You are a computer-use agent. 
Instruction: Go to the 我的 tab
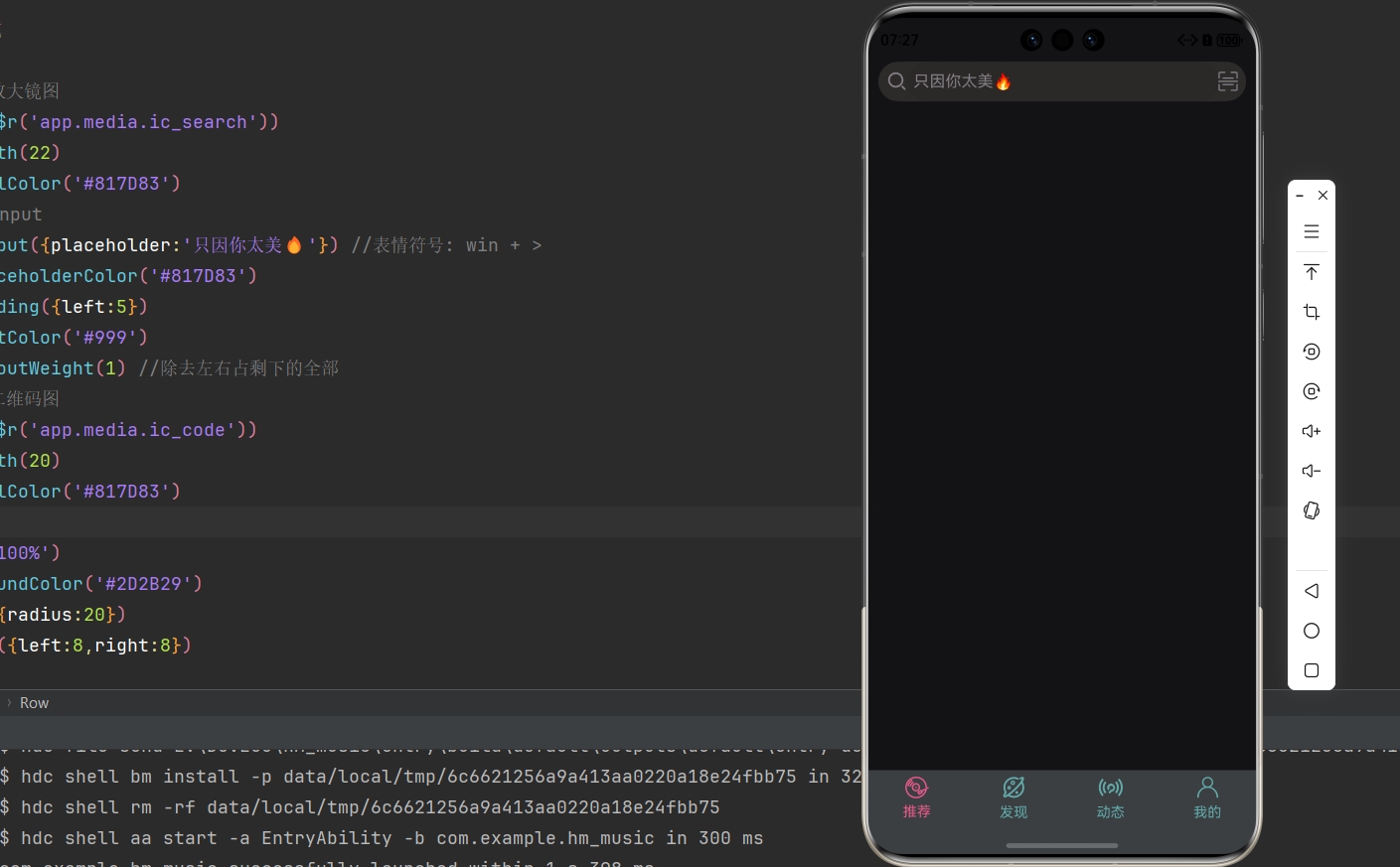pos(1206,797)
